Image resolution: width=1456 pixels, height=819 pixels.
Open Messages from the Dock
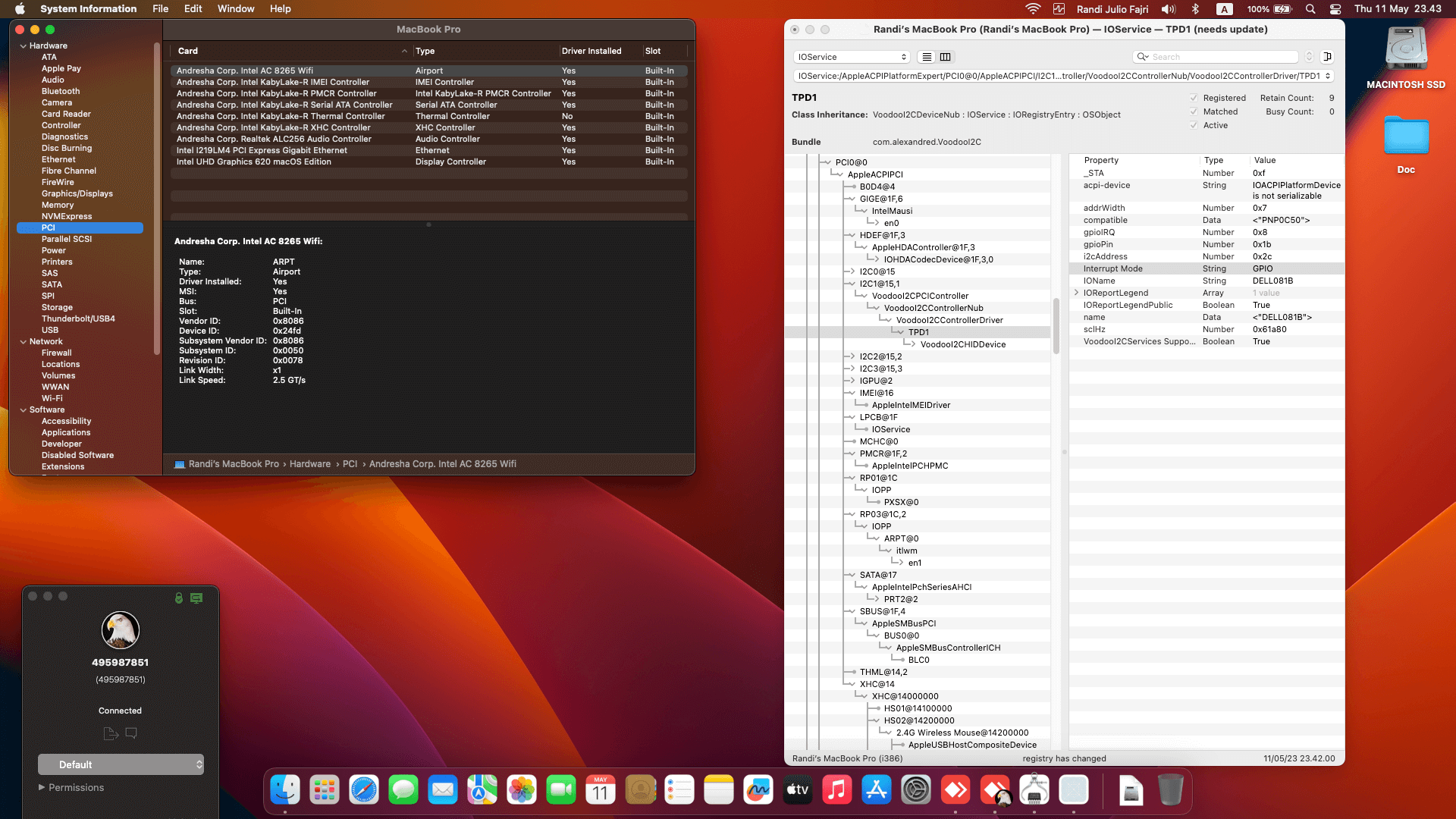point(403,791)
